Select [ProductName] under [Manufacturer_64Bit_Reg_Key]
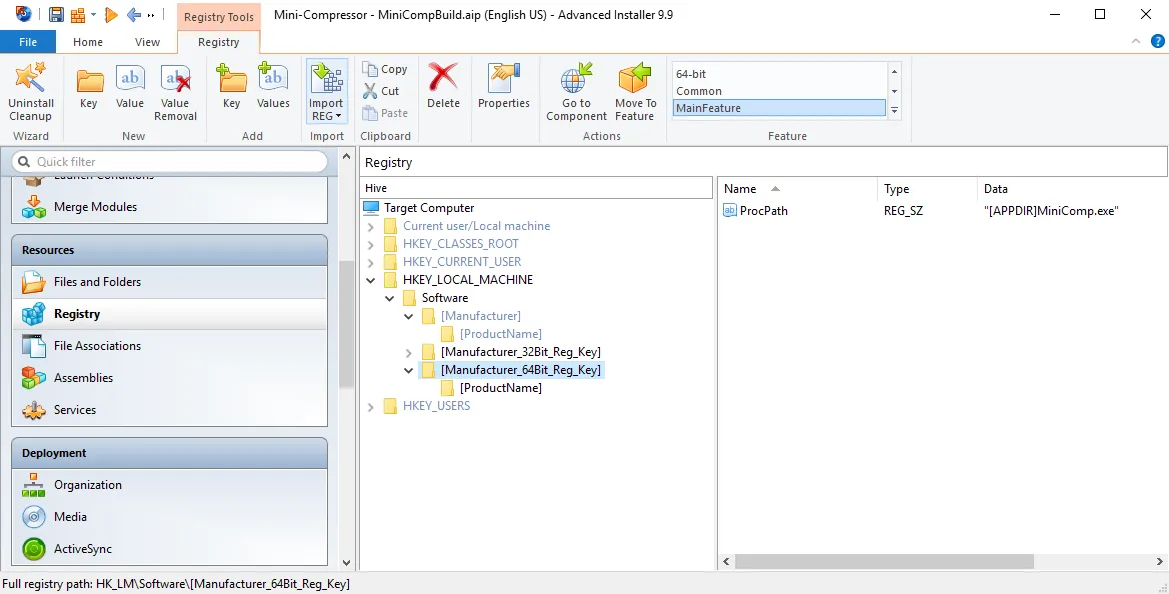Image resolution: width=1169 pixels, height=594 pixels. coord(500,388)
